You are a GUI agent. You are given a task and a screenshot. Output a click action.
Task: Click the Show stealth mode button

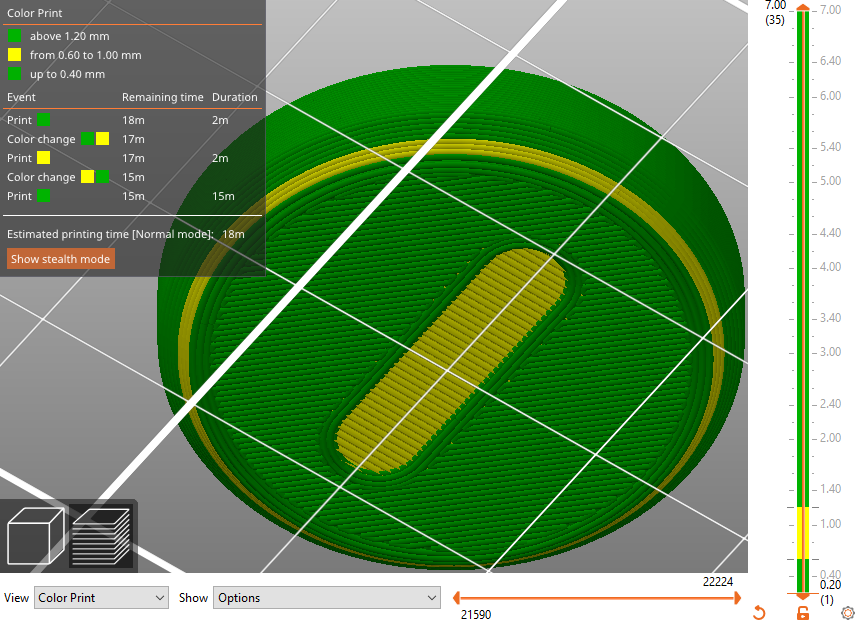pos(60,259)
